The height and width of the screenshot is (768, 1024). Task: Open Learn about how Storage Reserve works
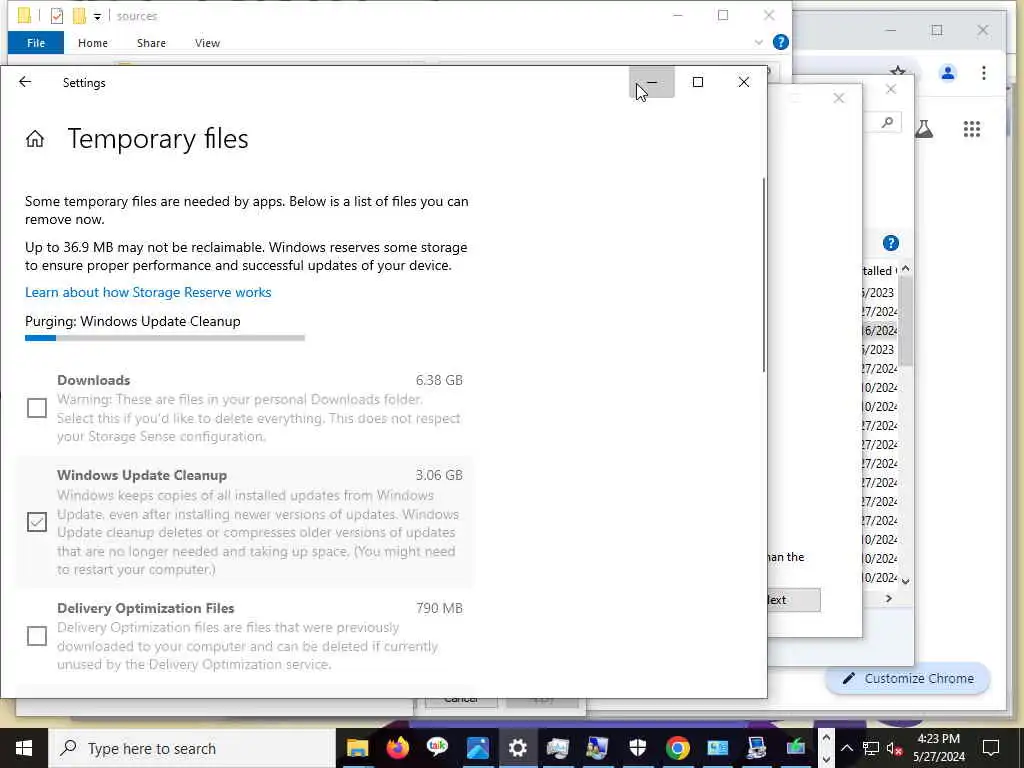[148, 292]
